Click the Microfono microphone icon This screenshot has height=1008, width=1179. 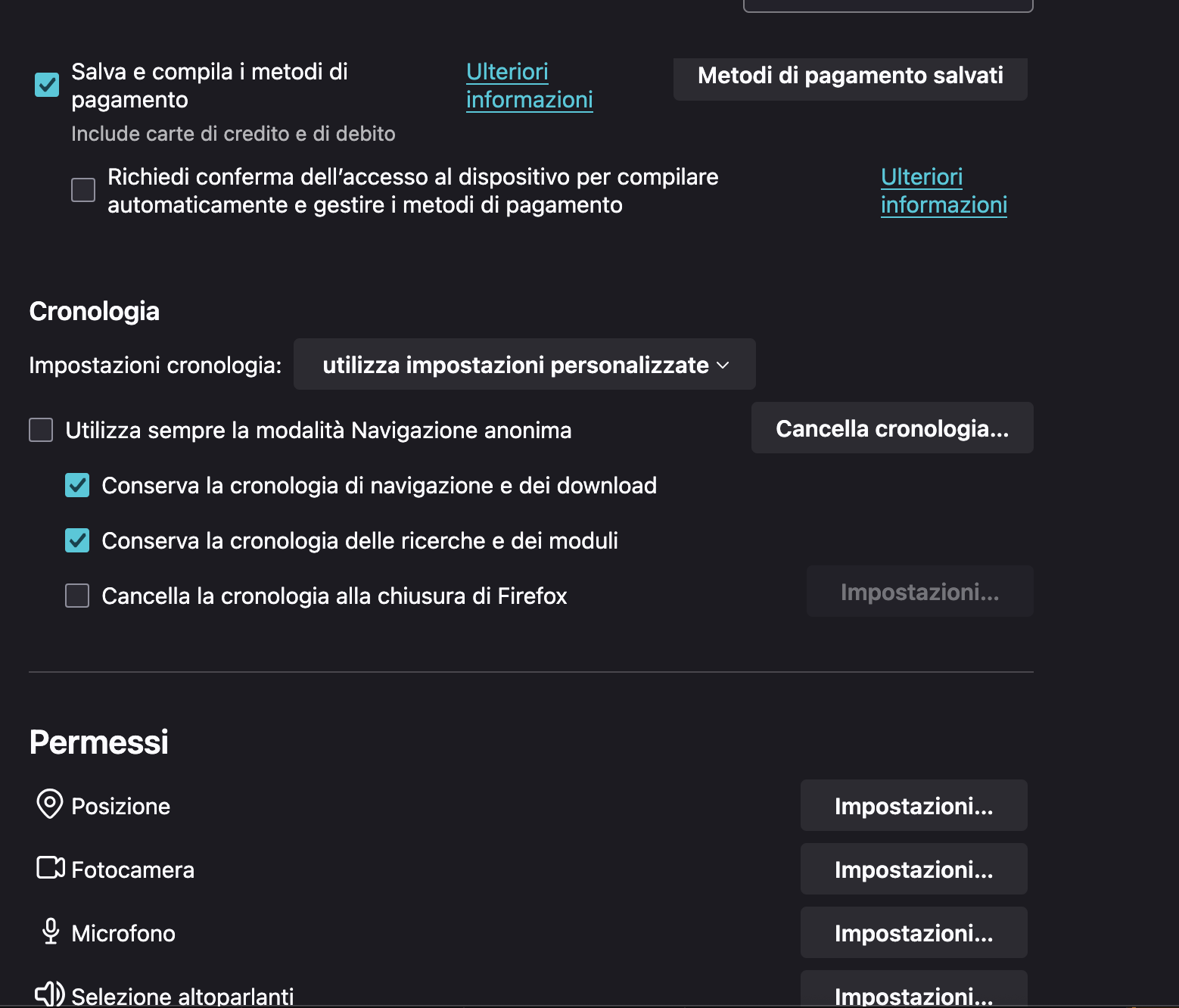(x=51, y=931)
